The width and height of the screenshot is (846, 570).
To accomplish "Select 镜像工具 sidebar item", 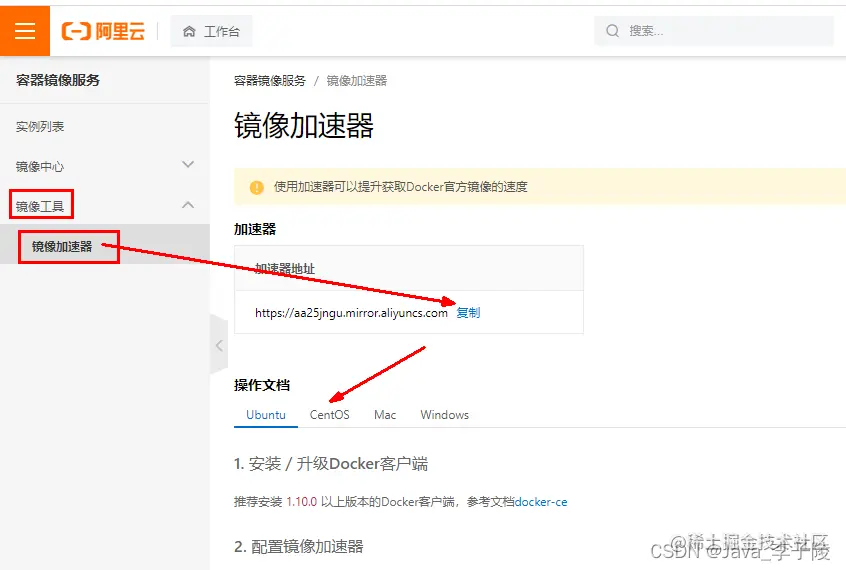I will coord(40,206).
